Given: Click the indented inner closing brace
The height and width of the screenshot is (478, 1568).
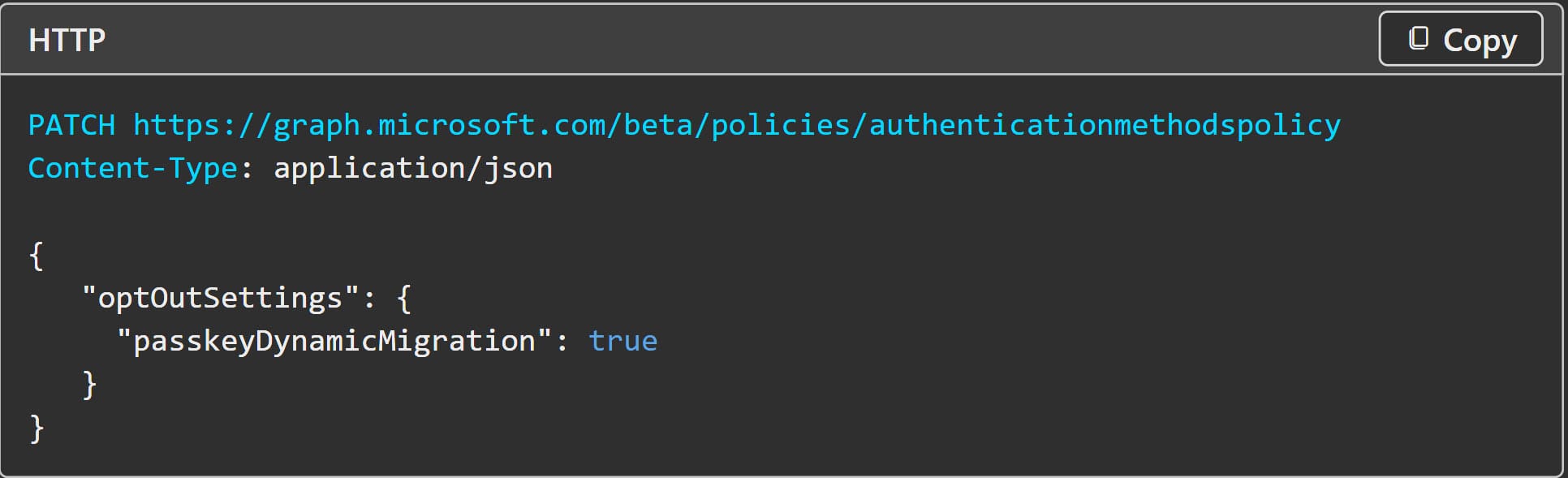Looking at the screenshot, I should [x=89, y=385].
